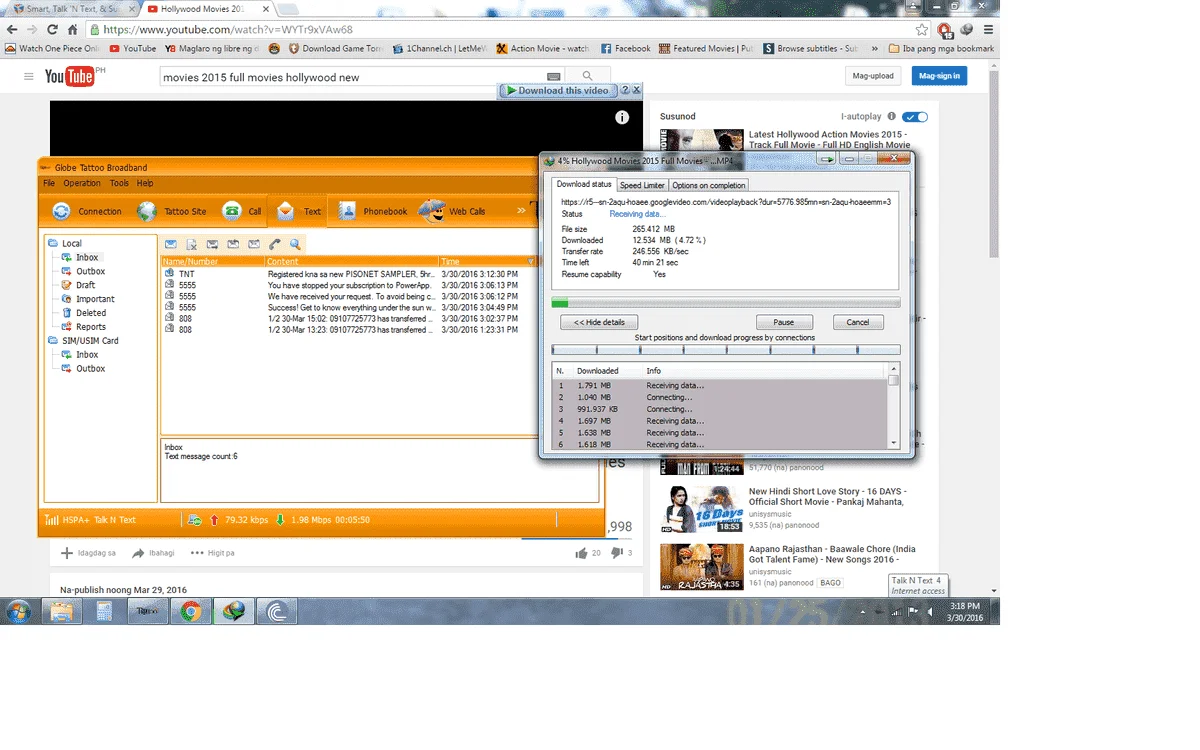
Task: Select the Download status tab
Action: click(x=584, y=184)
